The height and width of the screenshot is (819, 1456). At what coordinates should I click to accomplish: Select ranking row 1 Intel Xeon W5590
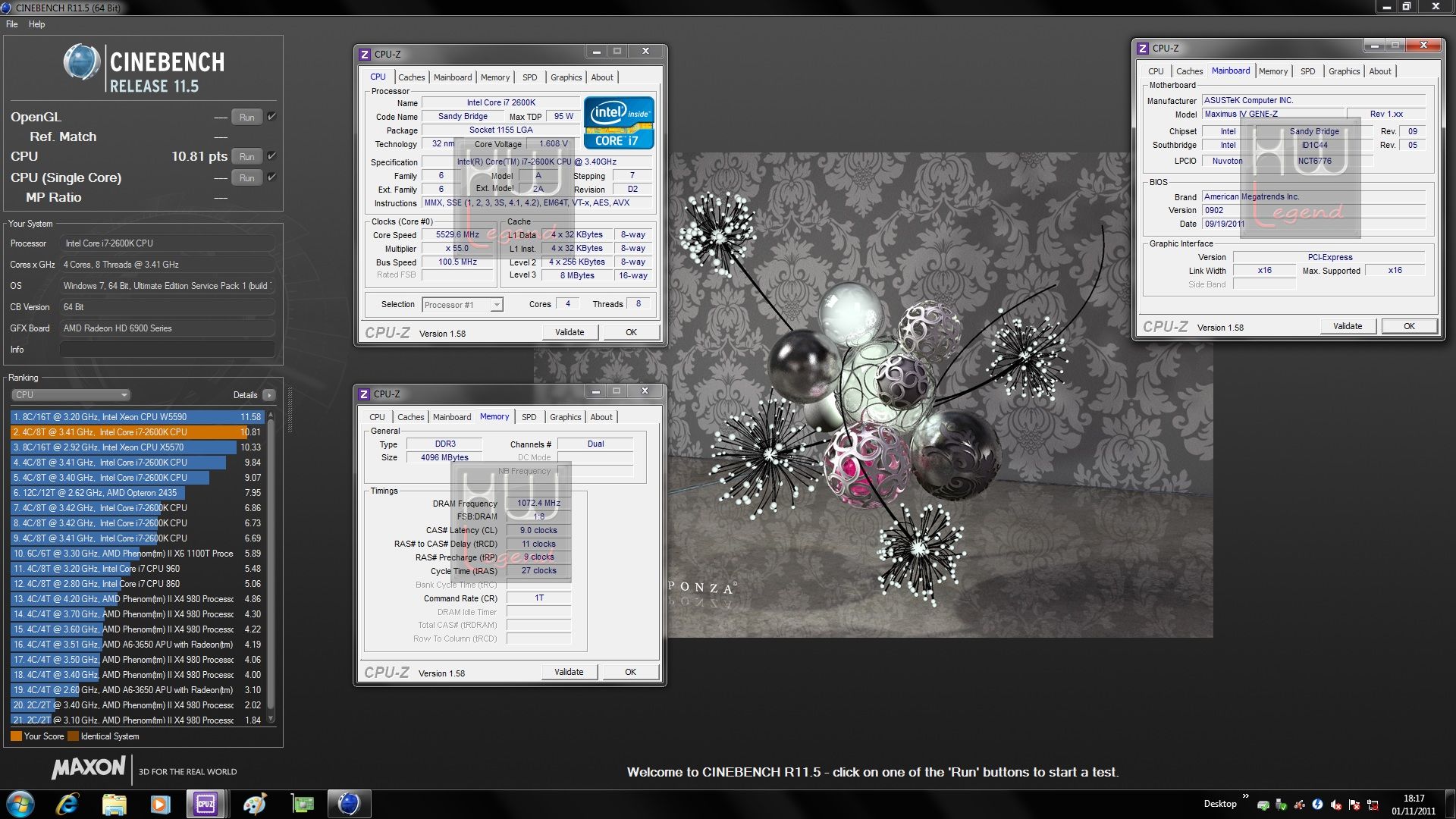pos(136,417)
